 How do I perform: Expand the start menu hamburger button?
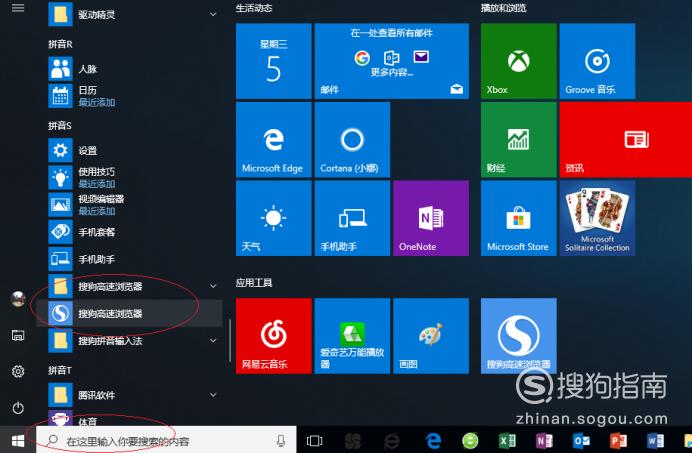tap(18, 8)
